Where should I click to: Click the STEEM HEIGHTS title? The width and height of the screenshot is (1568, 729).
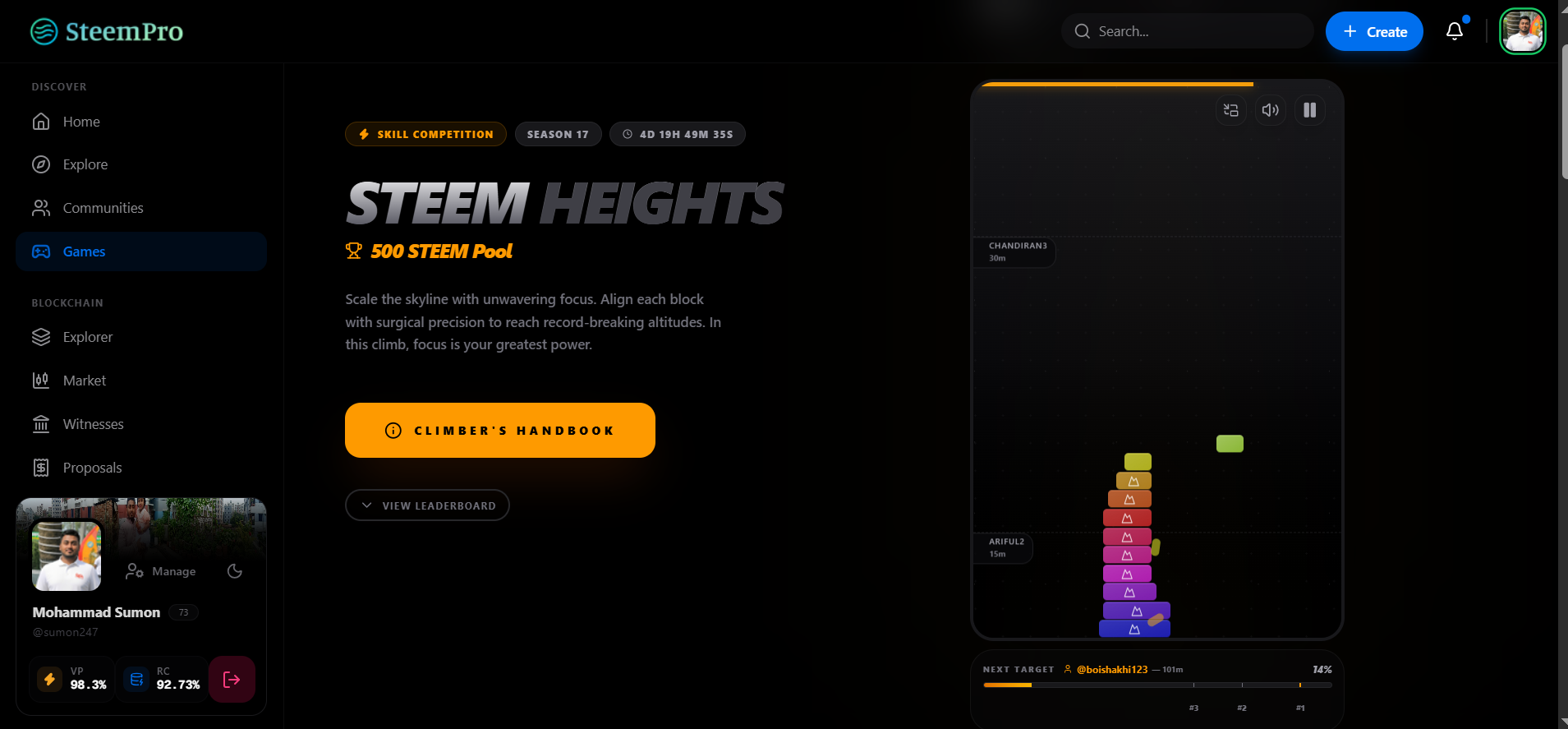coord(565,203)
